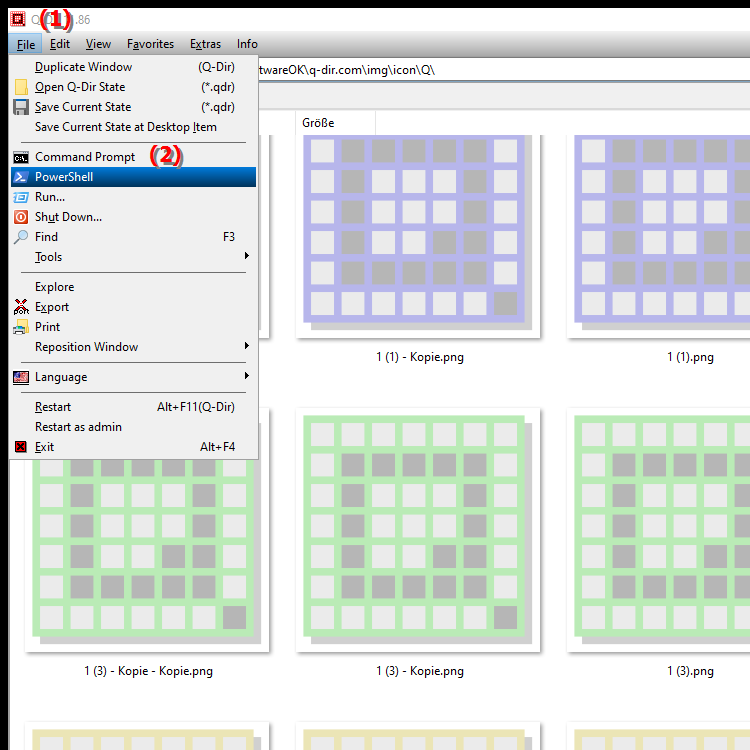The image size is (750, 750).
Task: Choose Duplicate Window from File menu
Action: point(133,67)
